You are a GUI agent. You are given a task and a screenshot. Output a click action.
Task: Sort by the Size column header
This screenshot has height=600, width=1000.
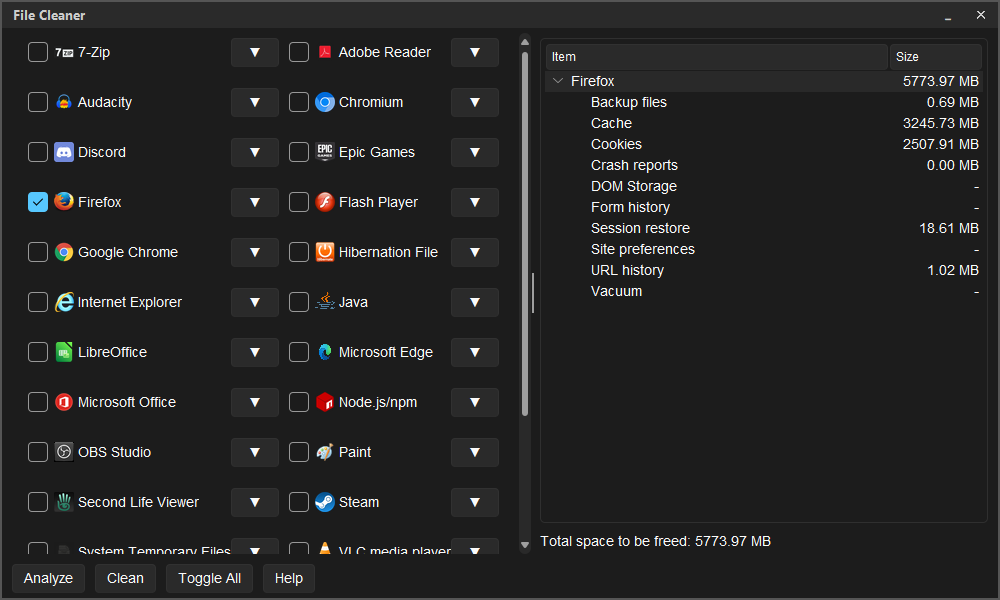click(935, 57)
